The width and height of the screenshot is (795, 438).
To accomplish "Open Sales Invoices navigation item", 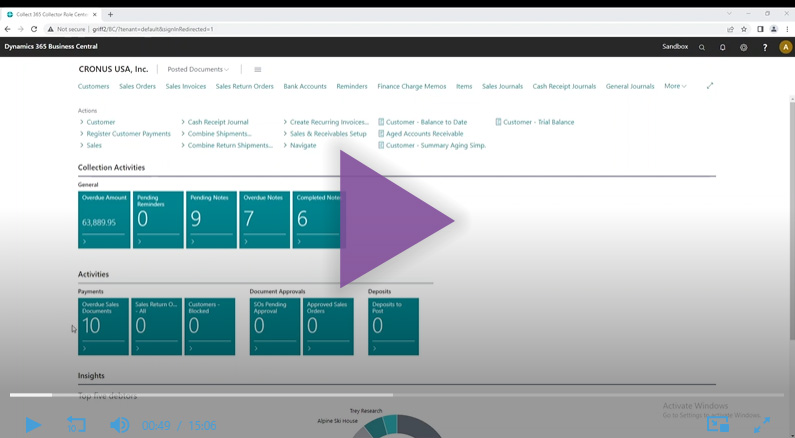I will click(186, 86).
